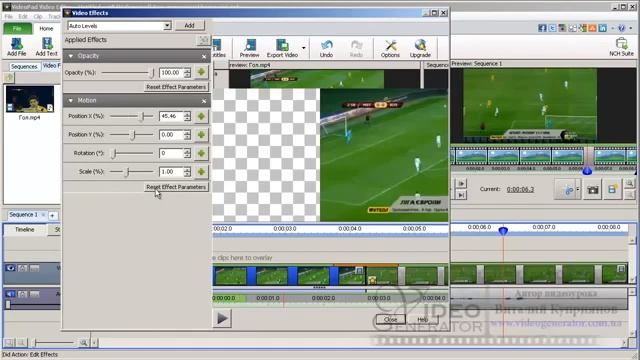Open the File ribbon tab

pos(17,29)
